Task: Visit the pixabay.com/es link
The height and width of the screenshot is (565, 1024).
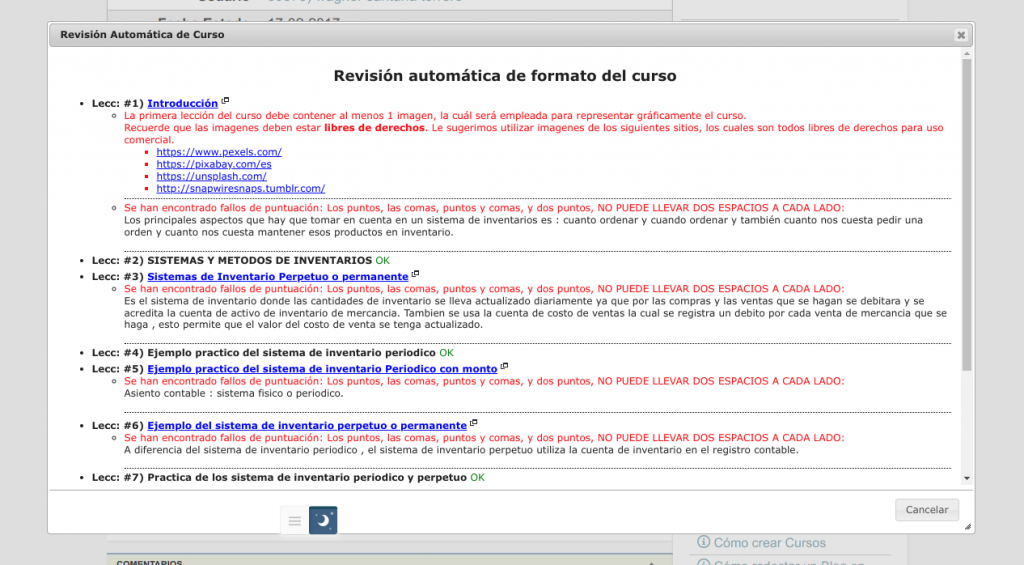Action: click(x=214, y=164)
